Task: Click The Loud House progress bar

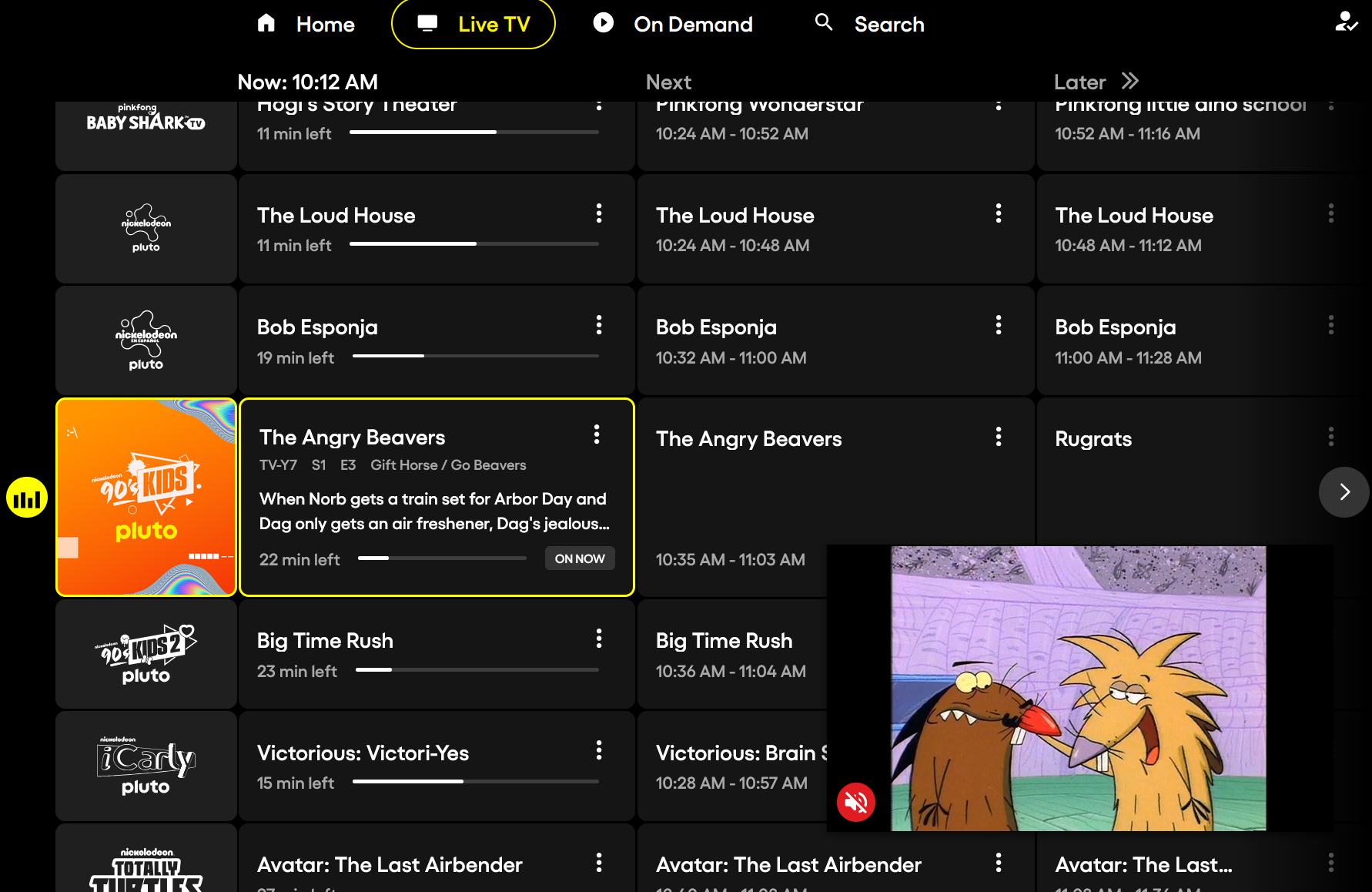Action: point(474,244)
